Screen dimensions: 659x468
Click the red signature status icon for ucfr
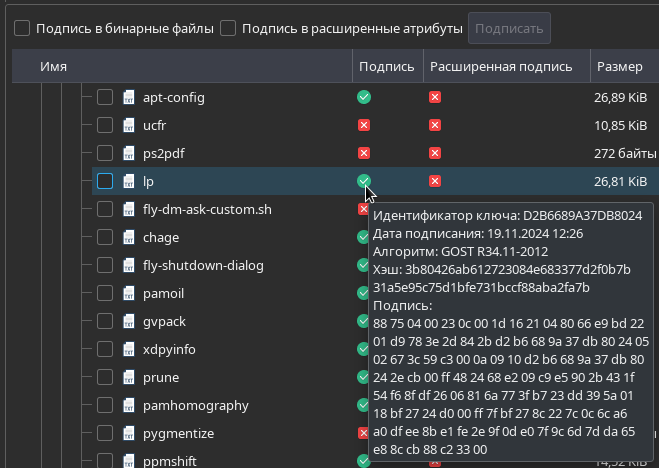[364, 125]
